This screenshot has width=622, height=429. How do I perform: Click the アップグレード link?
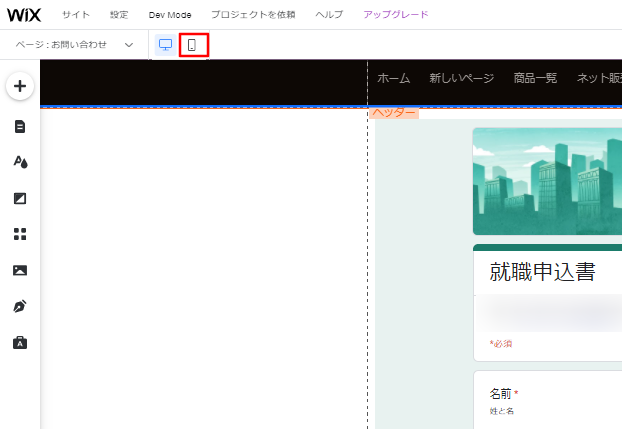[395, 15]
